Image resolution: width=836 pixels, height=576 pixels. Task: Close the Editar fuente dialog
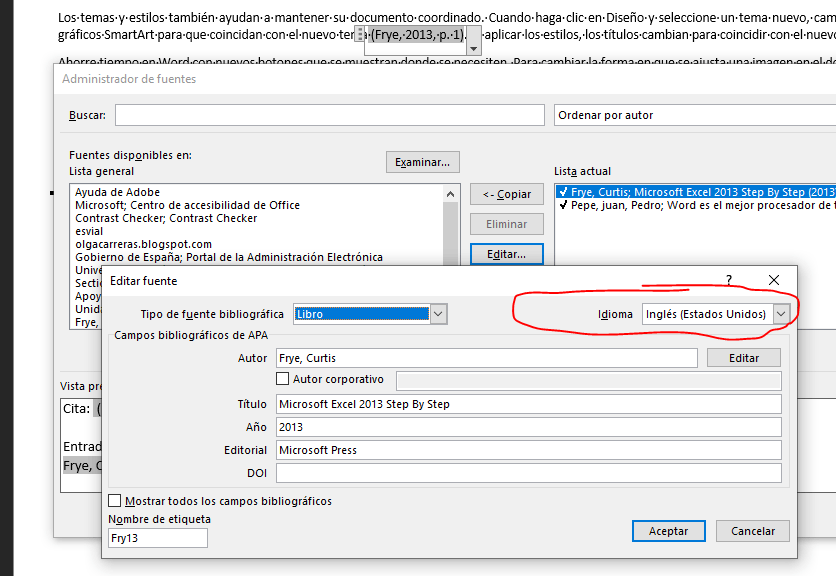[x=774, y=280]
